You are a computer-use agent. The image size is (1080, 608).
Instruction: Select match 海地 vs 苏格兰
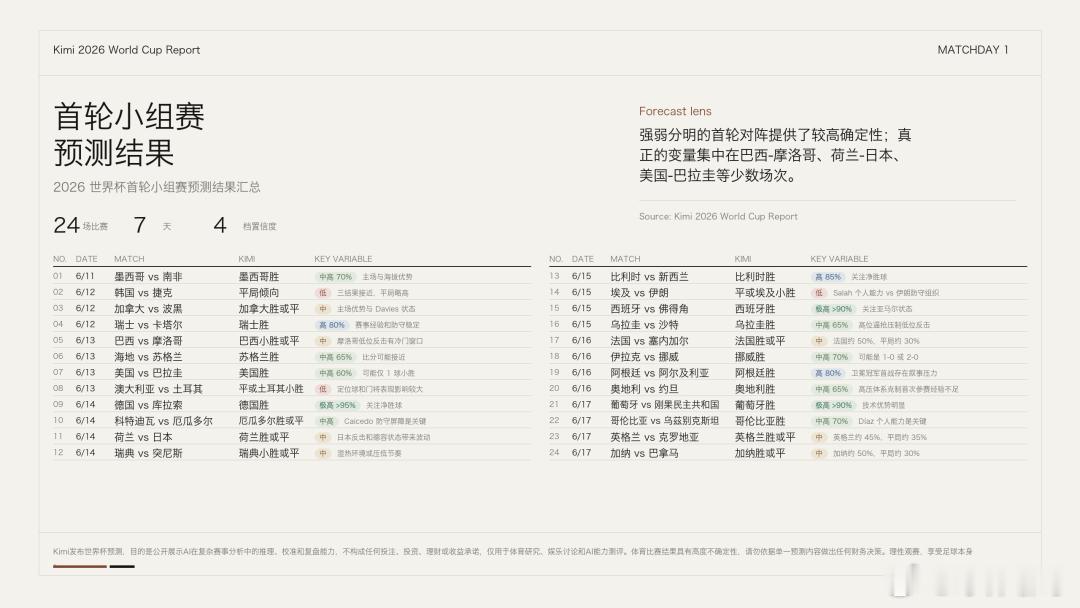pos(148,357)
